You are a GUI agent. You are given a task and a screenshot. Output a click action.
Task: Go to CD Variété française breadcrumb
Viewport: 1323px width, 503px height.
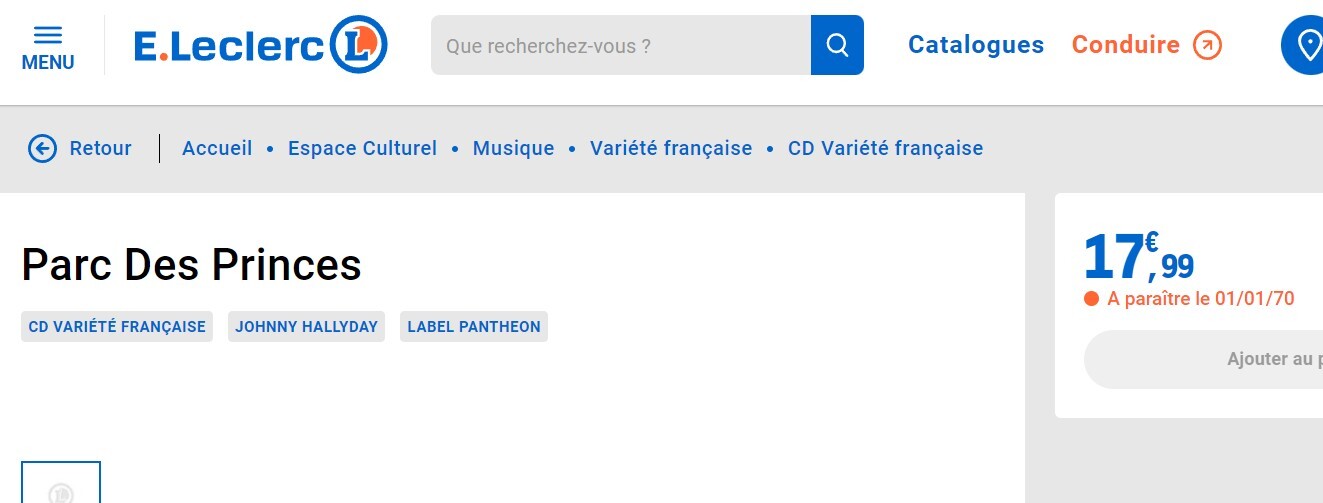pos(885,149)
